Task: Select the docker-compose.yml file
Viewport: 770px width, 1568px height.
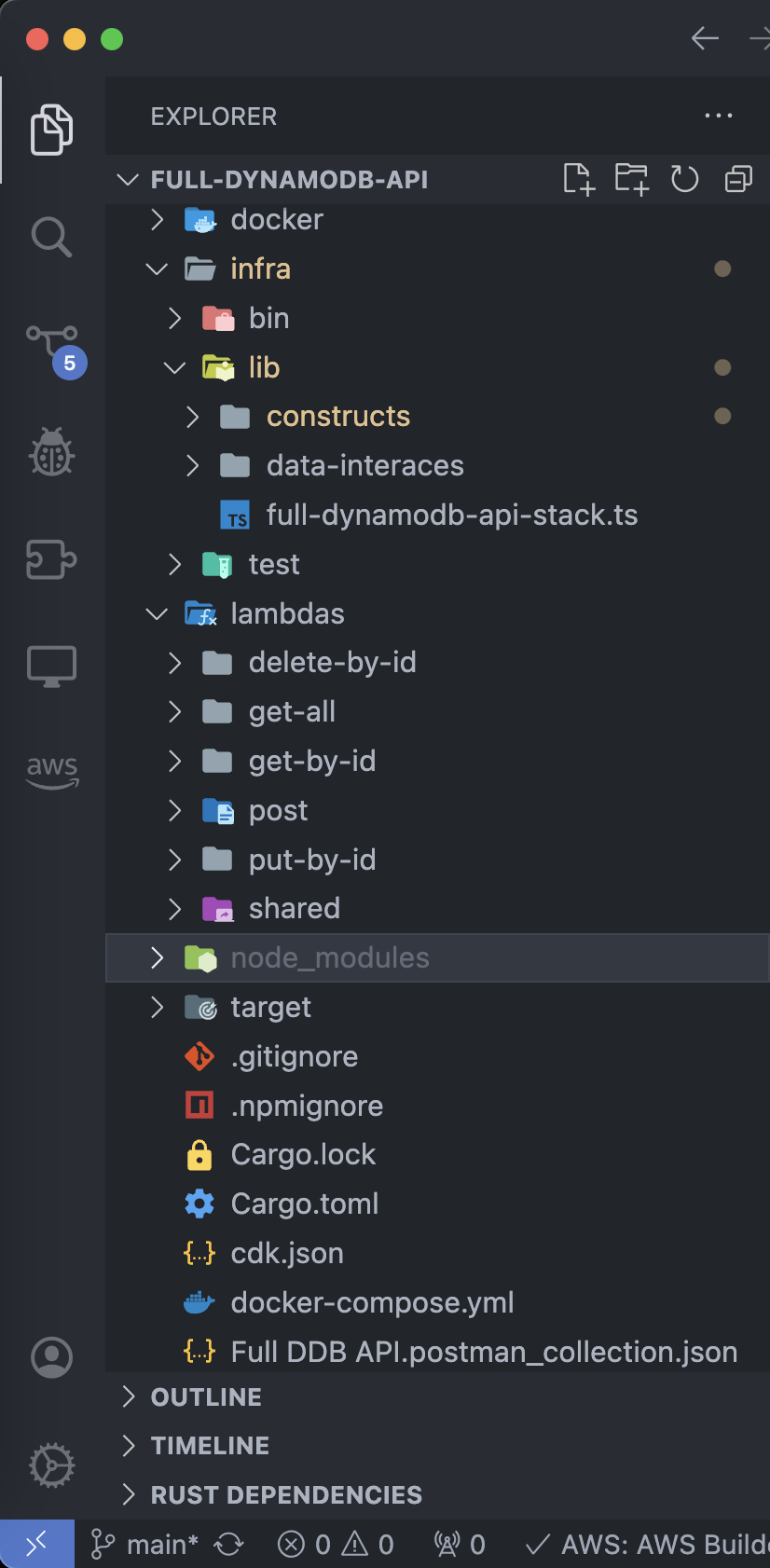Action: pyautogui.click(x=372, y=1301)
